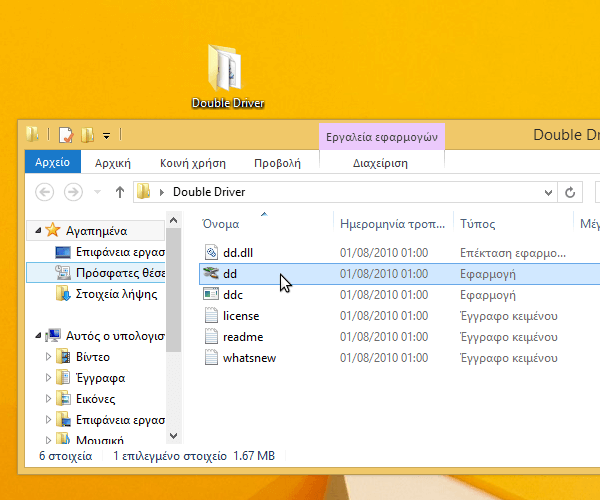Open the Αρχείο menu tab
This screenshot has height=500, width=600.
coord(52,163)
